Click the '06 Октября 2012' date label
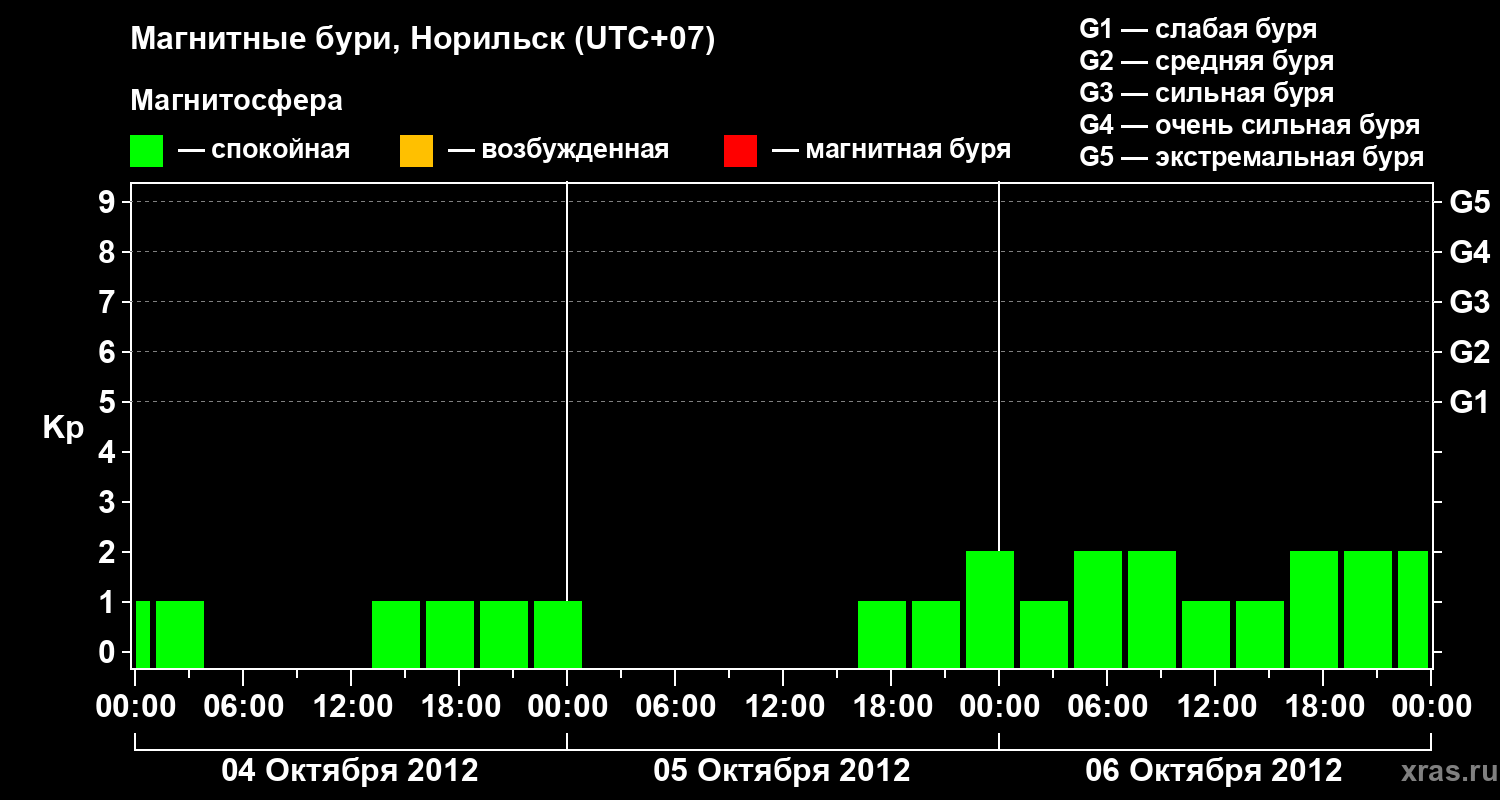 click(x=1214, y=771)
